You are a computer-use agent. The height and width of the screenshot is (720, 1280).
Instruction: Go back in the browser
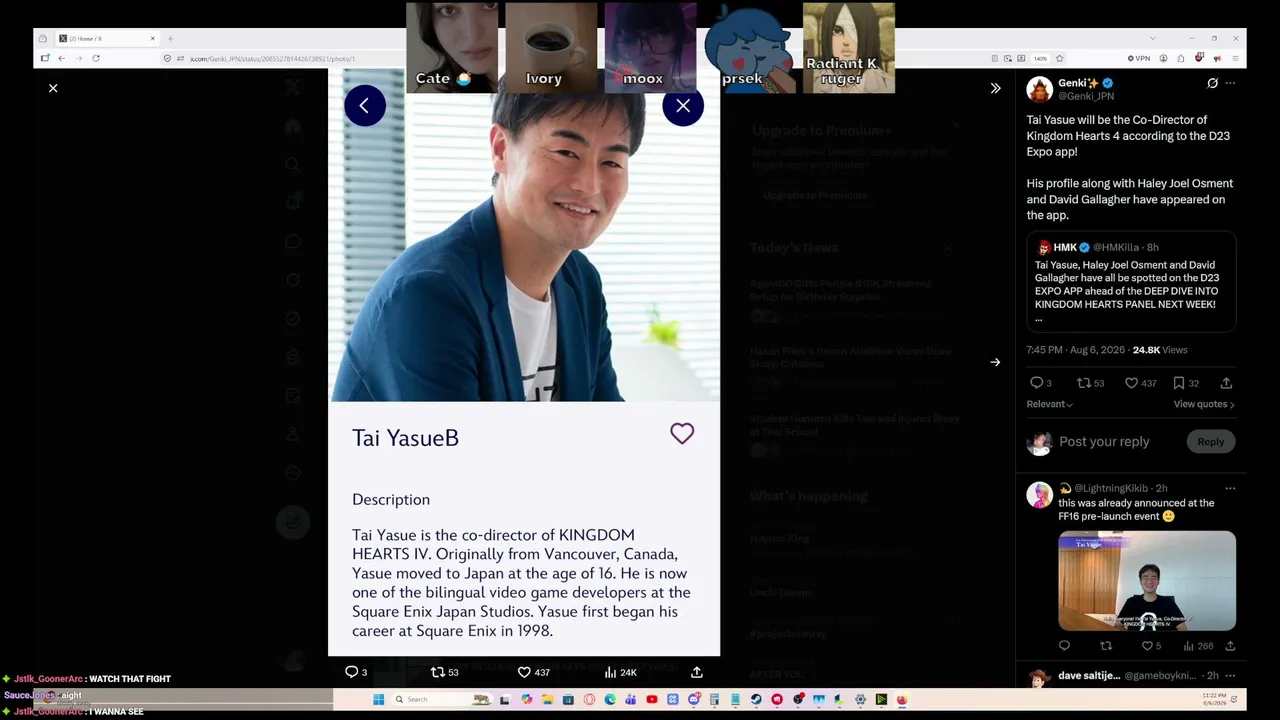pyautogui.click(x=61, y=59)
